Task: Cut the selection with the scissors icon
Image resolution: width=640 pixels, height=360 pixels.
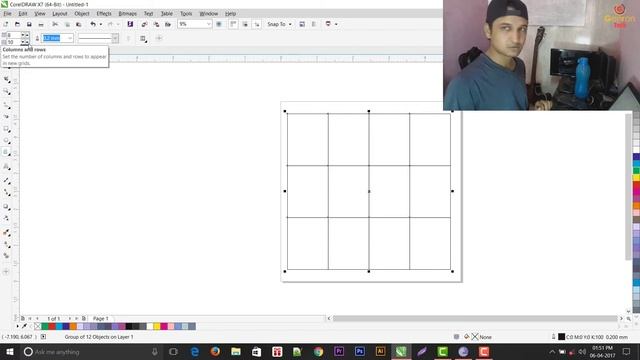Action: pyautogui.click(x=55, y=24)
